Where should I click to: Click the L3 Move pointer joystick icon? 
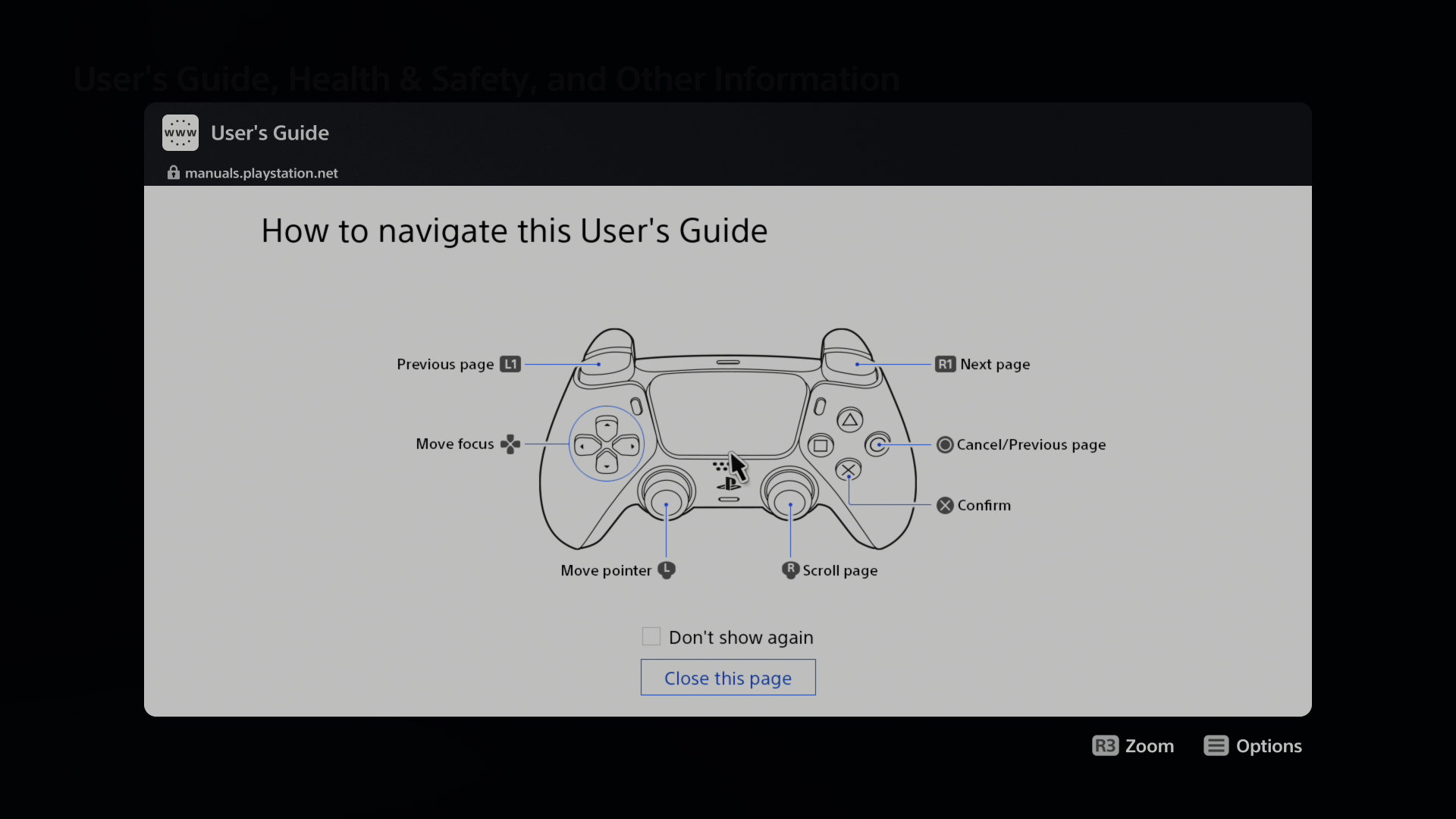pyautogui.click(x=667, y=570)
